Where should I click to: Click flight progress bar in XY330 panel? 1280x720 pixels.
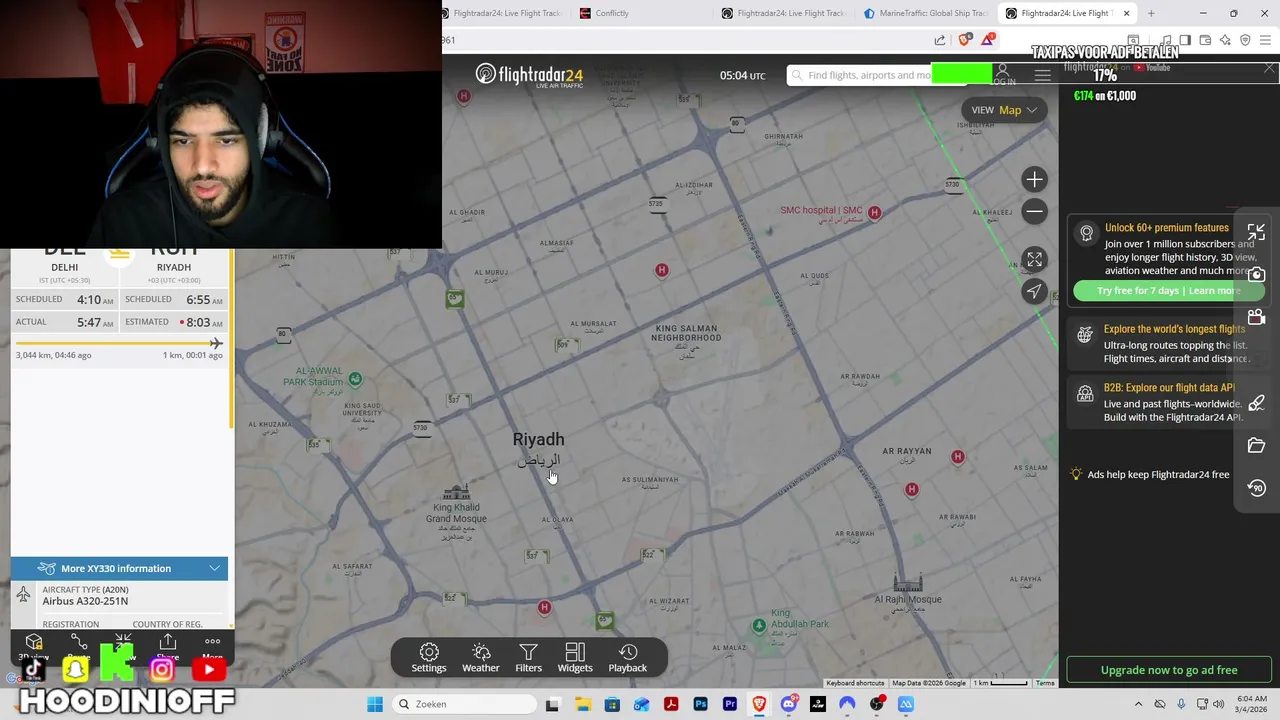(119, 343)
